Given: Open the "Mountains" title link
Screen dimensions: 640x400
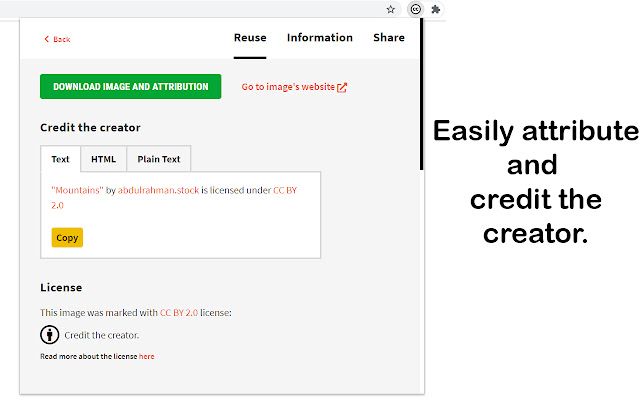Looking at the screenshot, I should [x=77, y=190].
